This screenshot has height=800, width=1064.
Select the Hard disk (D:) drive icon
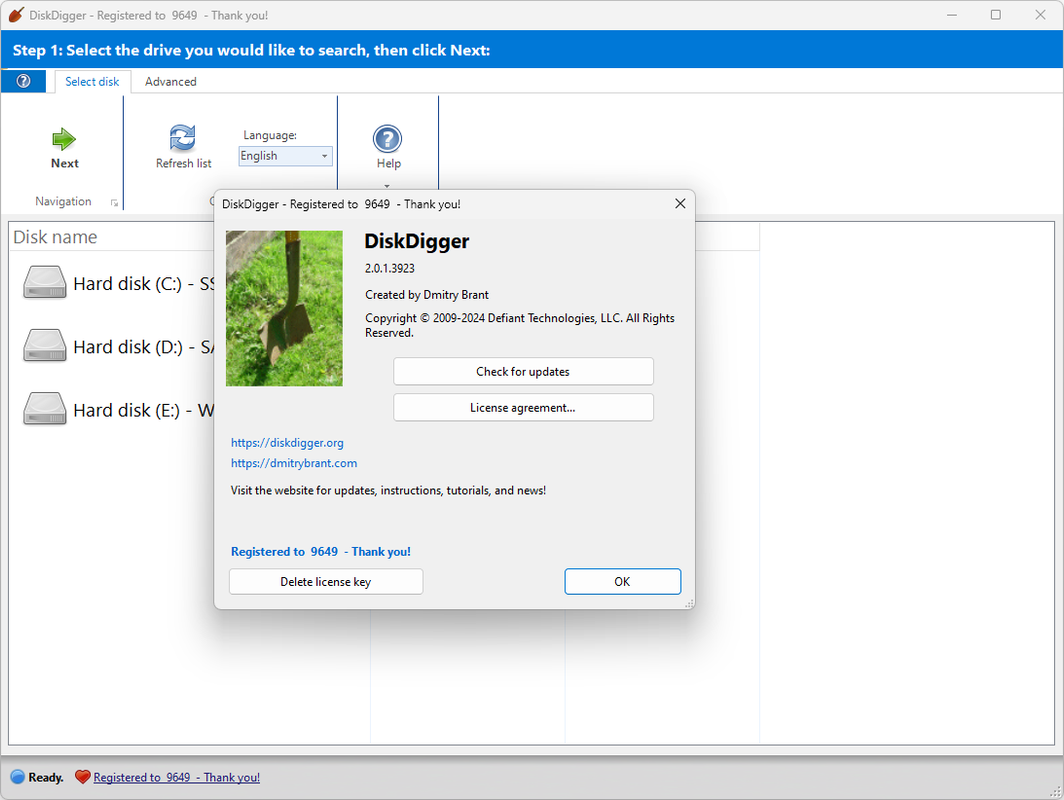click(x=45, y=345)
